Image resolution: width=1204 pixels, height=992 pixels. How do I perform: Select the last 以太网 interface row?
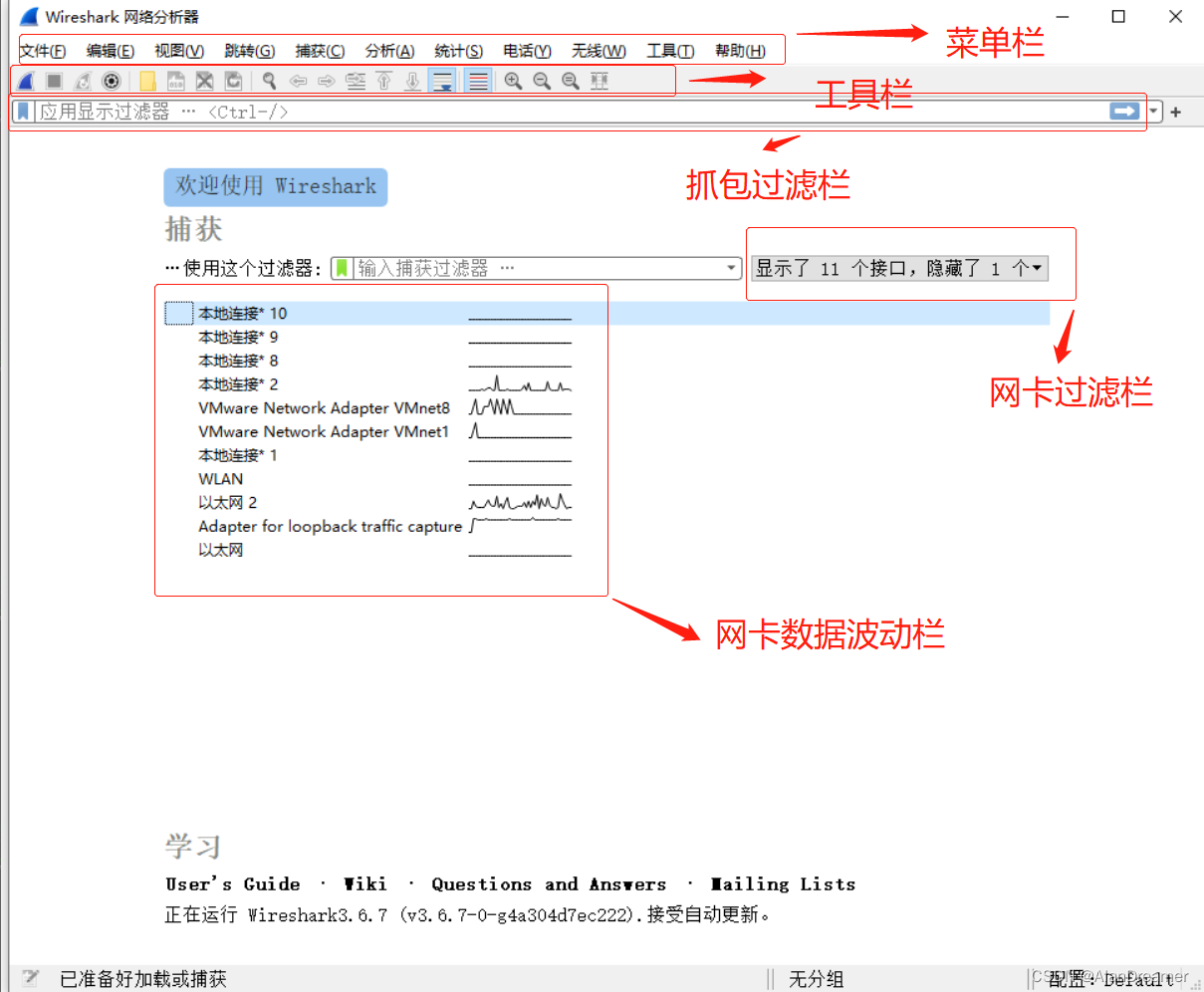(x=220, y=550)
